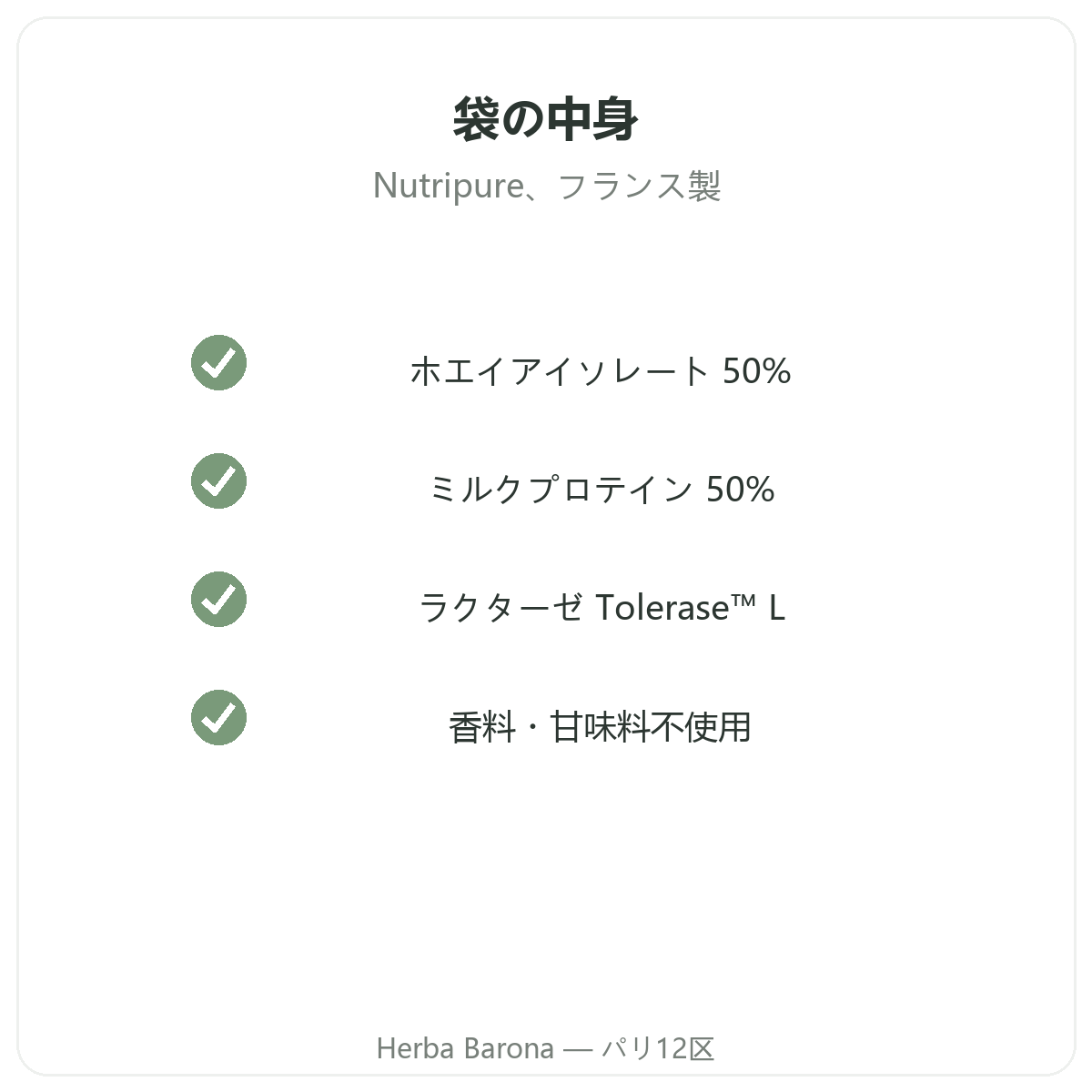This screenshot has width=1092, height=1092.
Task: Click the checkmark icon beside ミルクプロテイン 50%
Action: tap(218, 480)
